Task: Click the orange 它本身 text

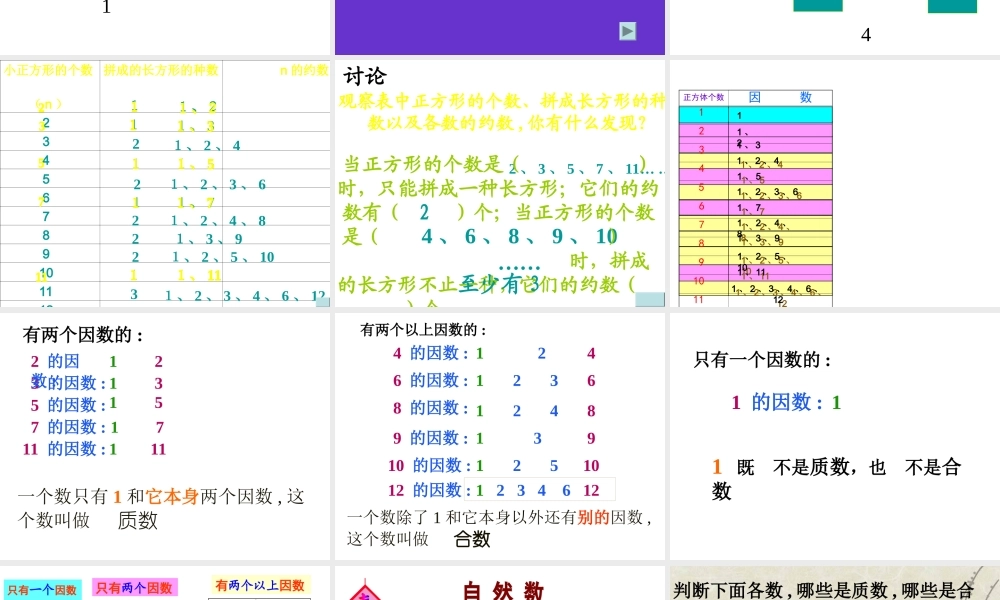Action: tap(172, 497)
